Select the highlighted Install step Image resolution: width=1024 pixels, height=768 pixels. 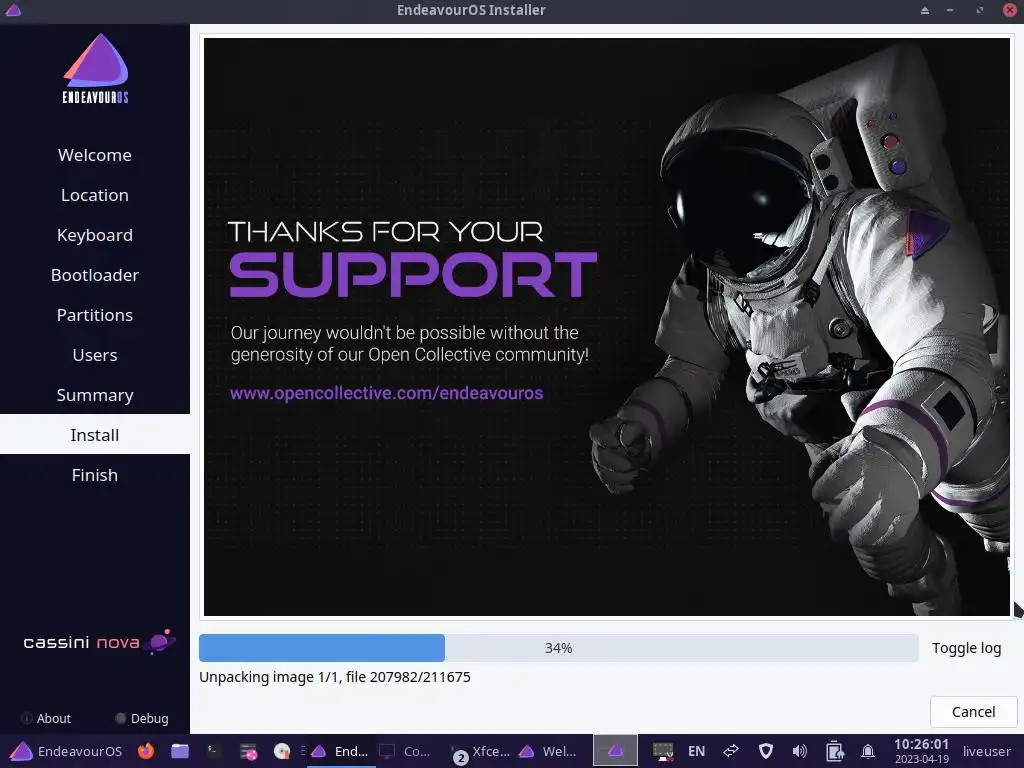coord(95,435)
